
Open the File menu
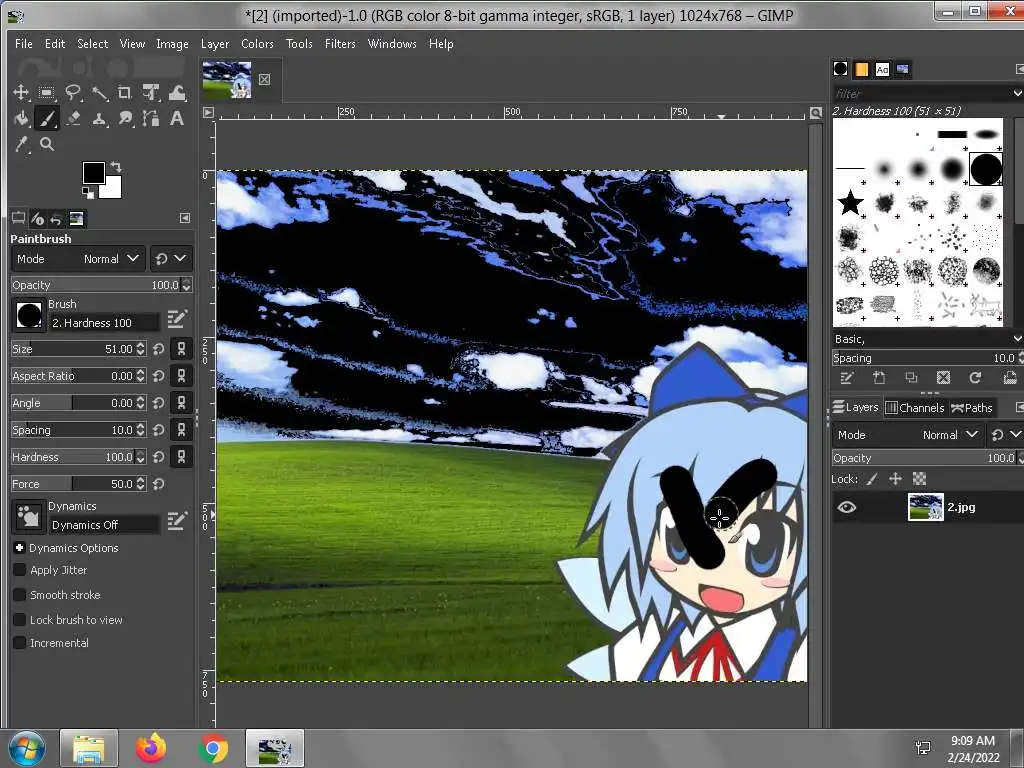pyautogui.click(x=24, y=44)
